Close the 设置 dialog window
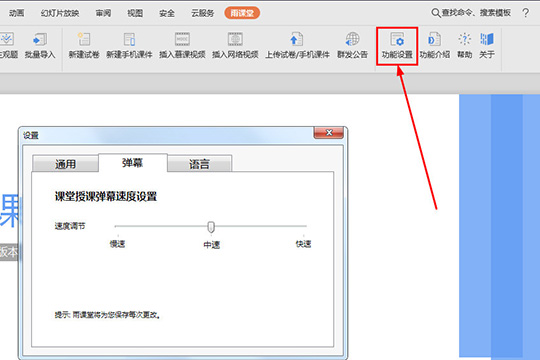540x360 pixels. [x=329, y=133]
